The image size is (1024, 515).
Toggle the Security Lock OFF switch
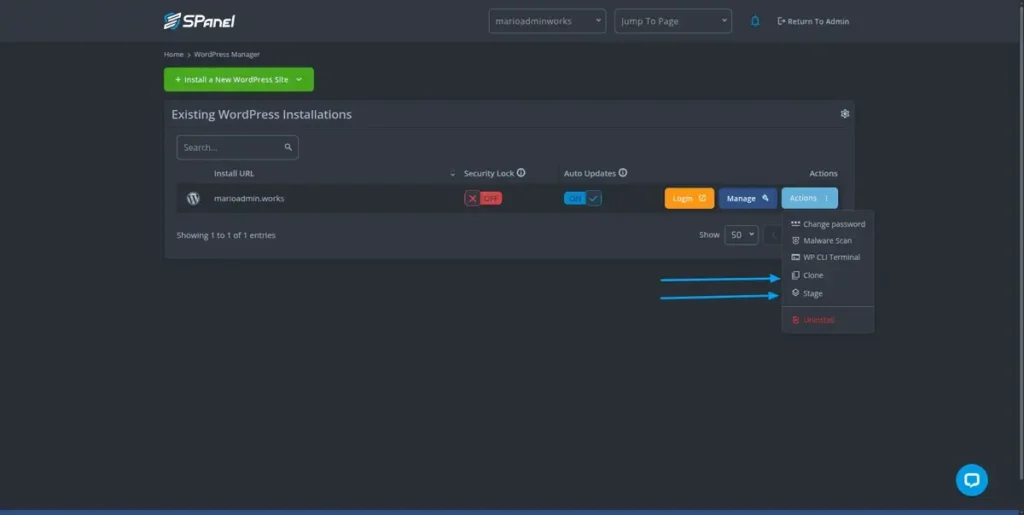coord(483,198)
